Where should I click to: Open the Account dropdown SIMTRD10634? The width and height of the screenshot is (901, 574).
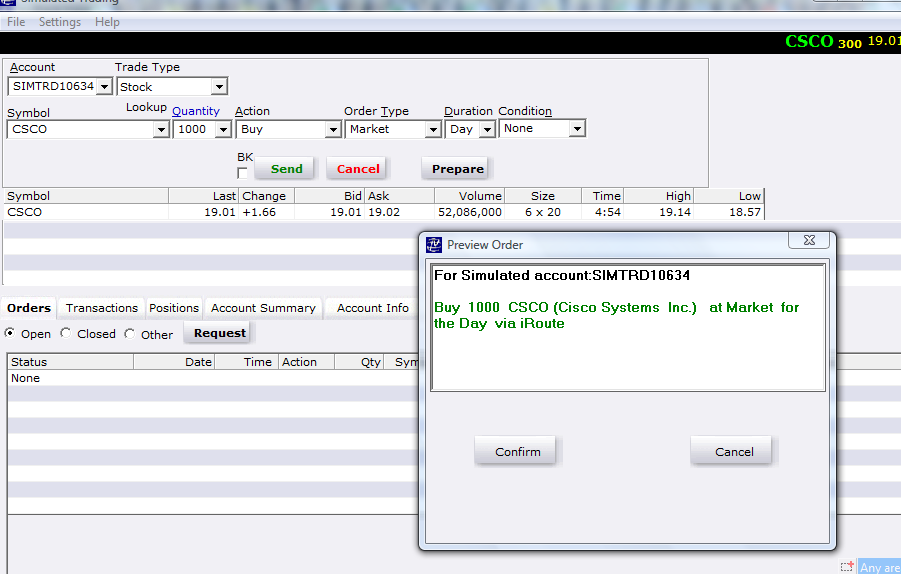pyautogui.click(x=104, y=87)
